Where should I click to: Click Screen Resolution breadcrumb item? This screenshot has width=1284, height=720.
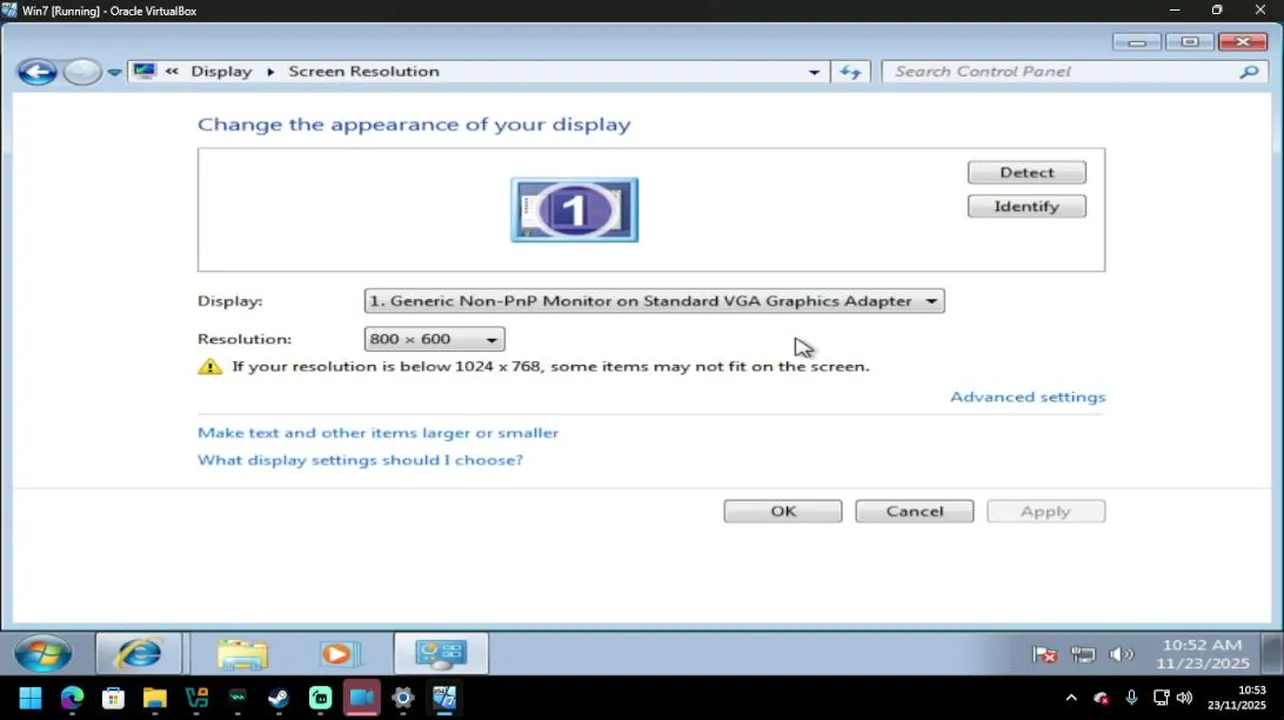(x=364, y=72)
